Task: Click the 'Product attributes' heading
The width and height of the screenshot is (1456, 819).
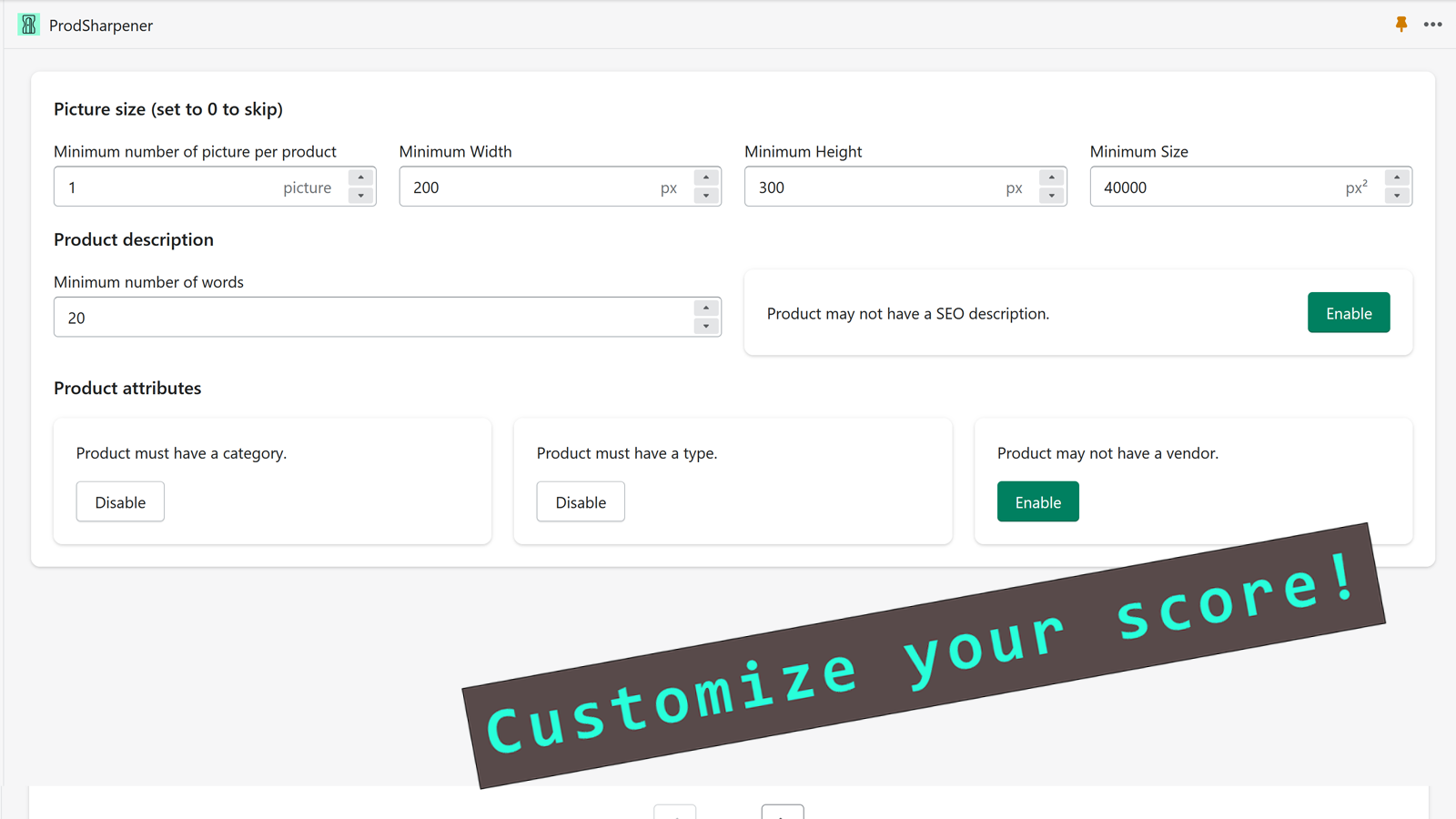Action: click(127, 388)
